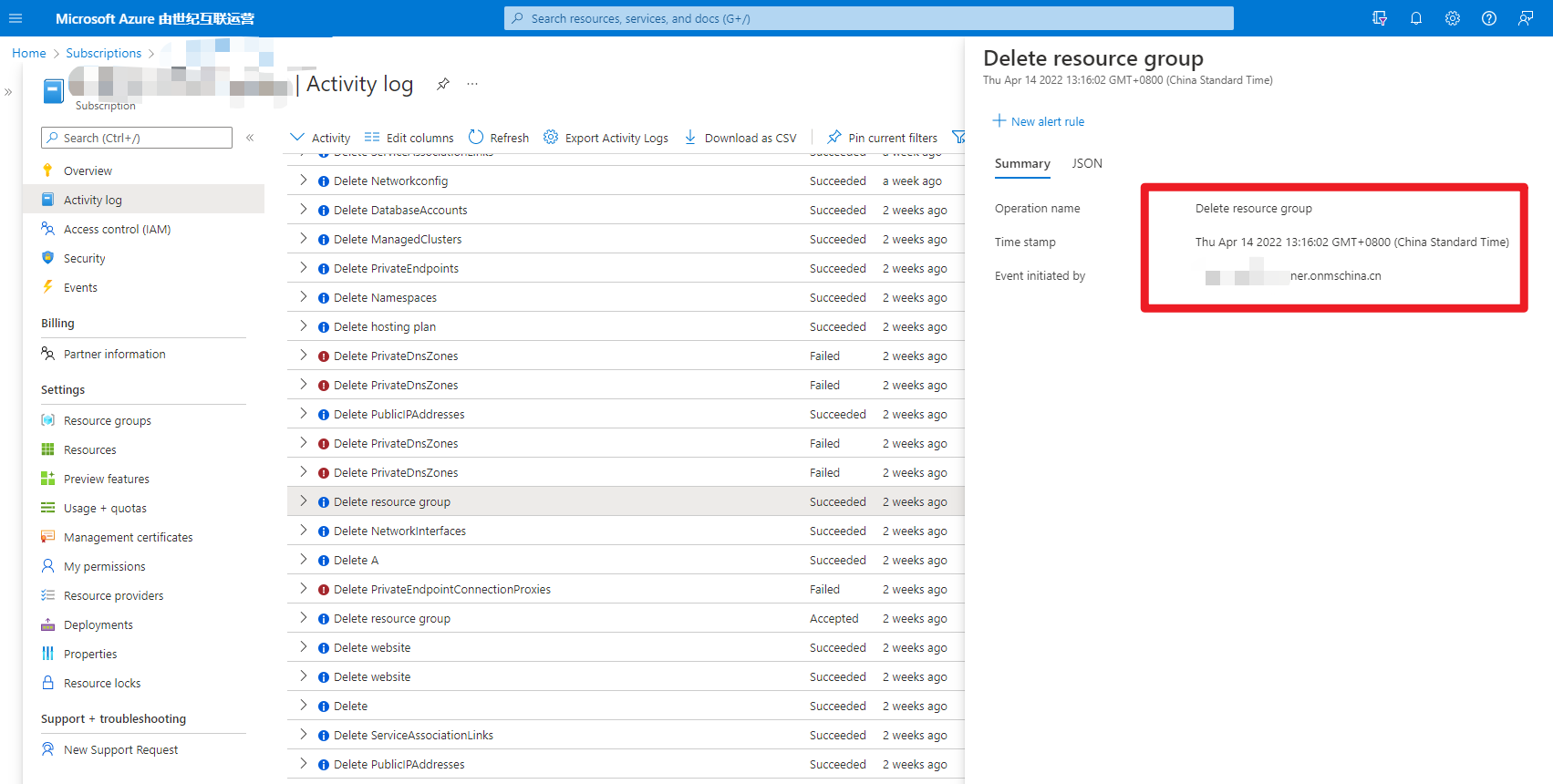Click the help question mark icon
Image resolution: width=1553 pixels, height=784 pixels.
point(1488,18)
